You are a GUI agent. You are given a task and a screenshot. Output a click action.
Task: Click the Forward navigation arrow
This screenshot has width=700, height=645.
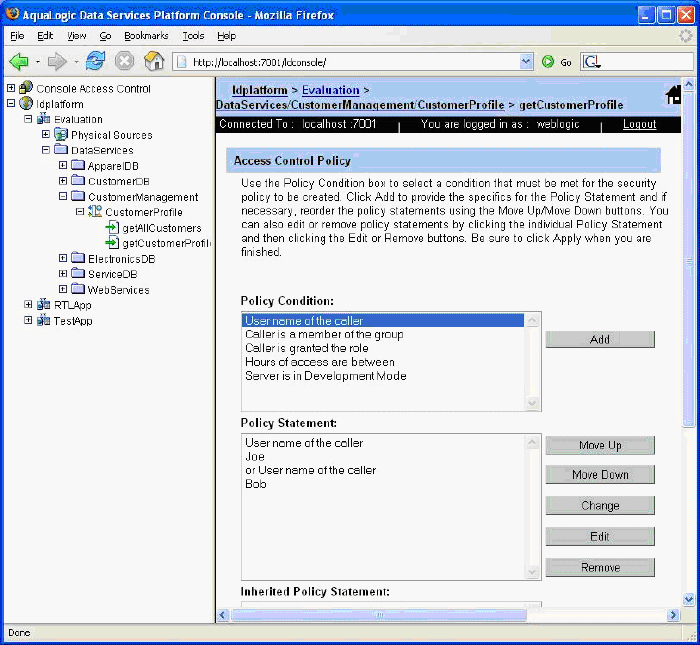57,61
